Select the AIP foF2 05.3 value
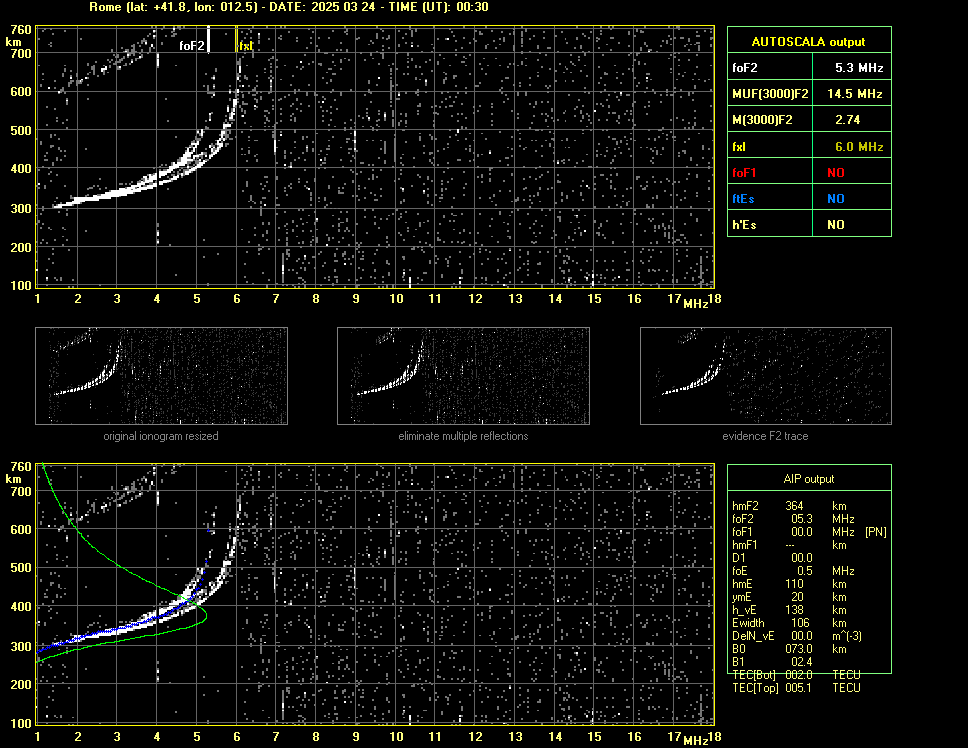This screenshot has width=968, height=748. click(802, 519)
